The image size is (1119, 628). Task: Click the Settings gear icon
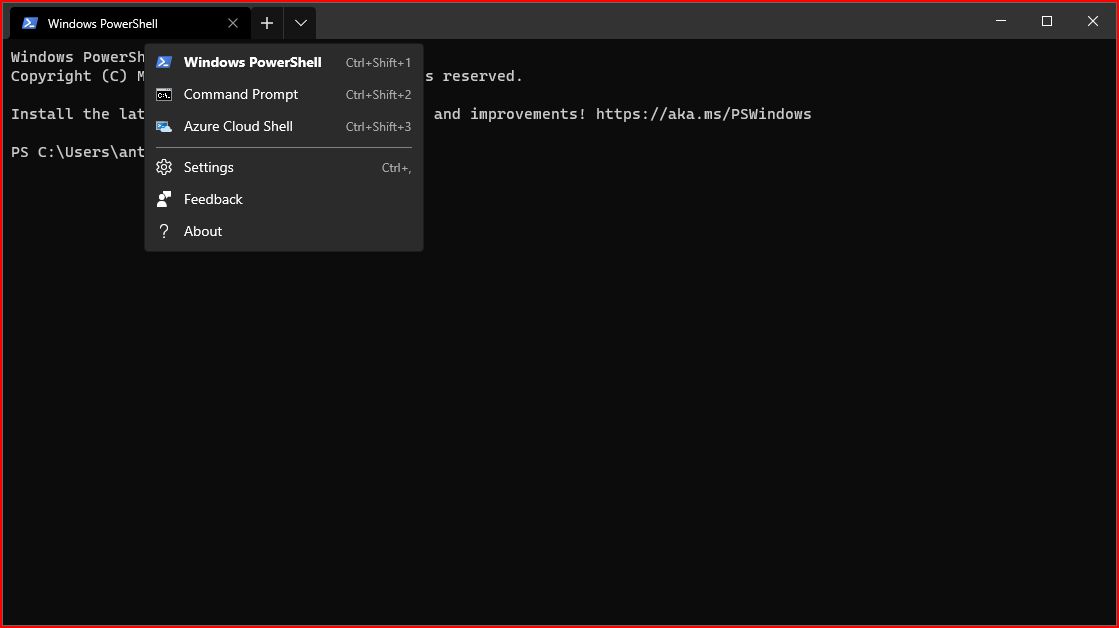pos(164,167)
